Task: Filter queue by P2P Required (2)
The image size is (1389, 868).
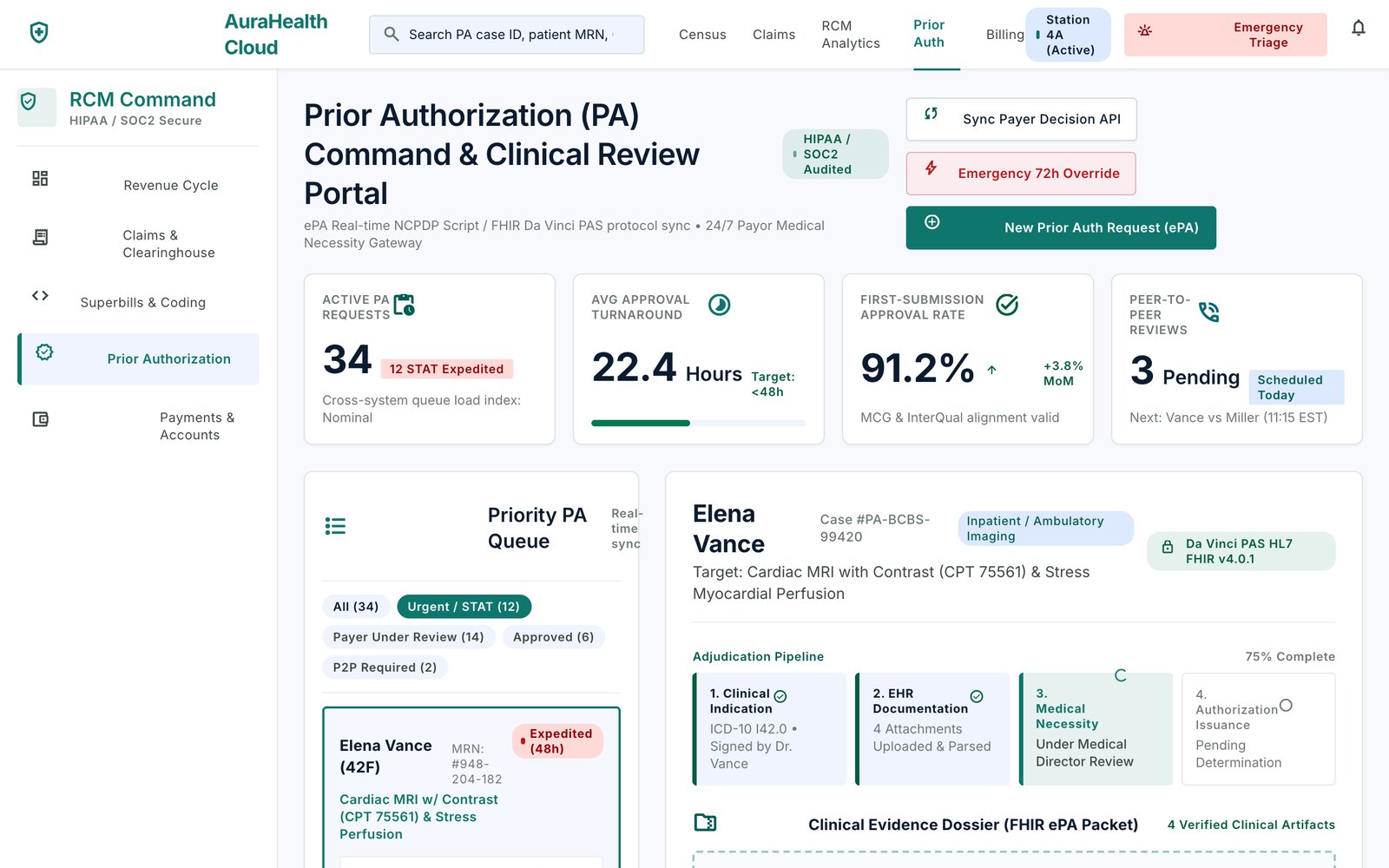Action: click(x=385, y=667)
